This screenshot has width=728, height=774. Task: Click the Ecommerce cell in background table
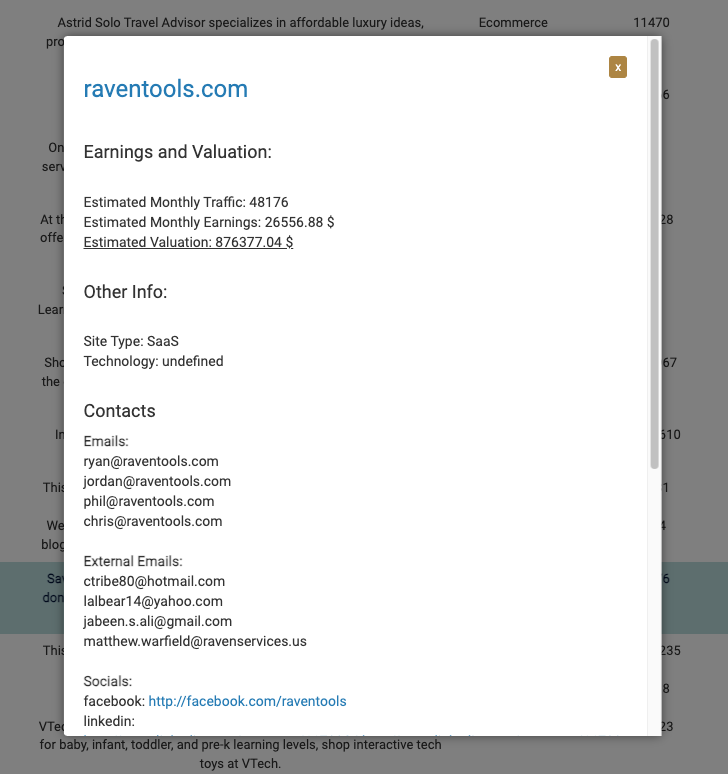[x=513, y=23]
